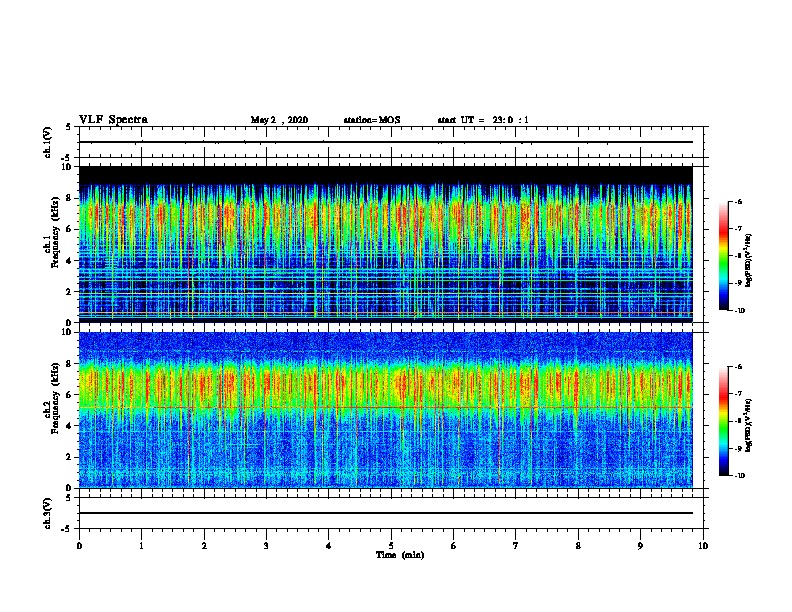The image size is (792, 612).
Task: Click time-axis tick label "0"
Action: click(79, 545)
